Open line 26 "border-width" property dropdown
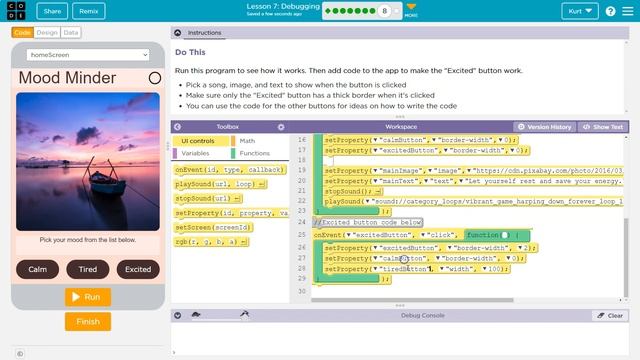The width and height of the screenshot is (640, 360). pyautogui.click(x=450, y=248)
